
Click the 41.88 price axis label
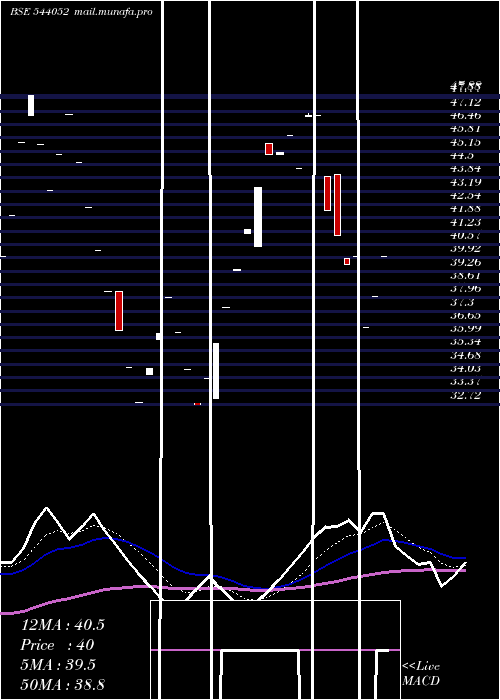[x=466, y=209]
